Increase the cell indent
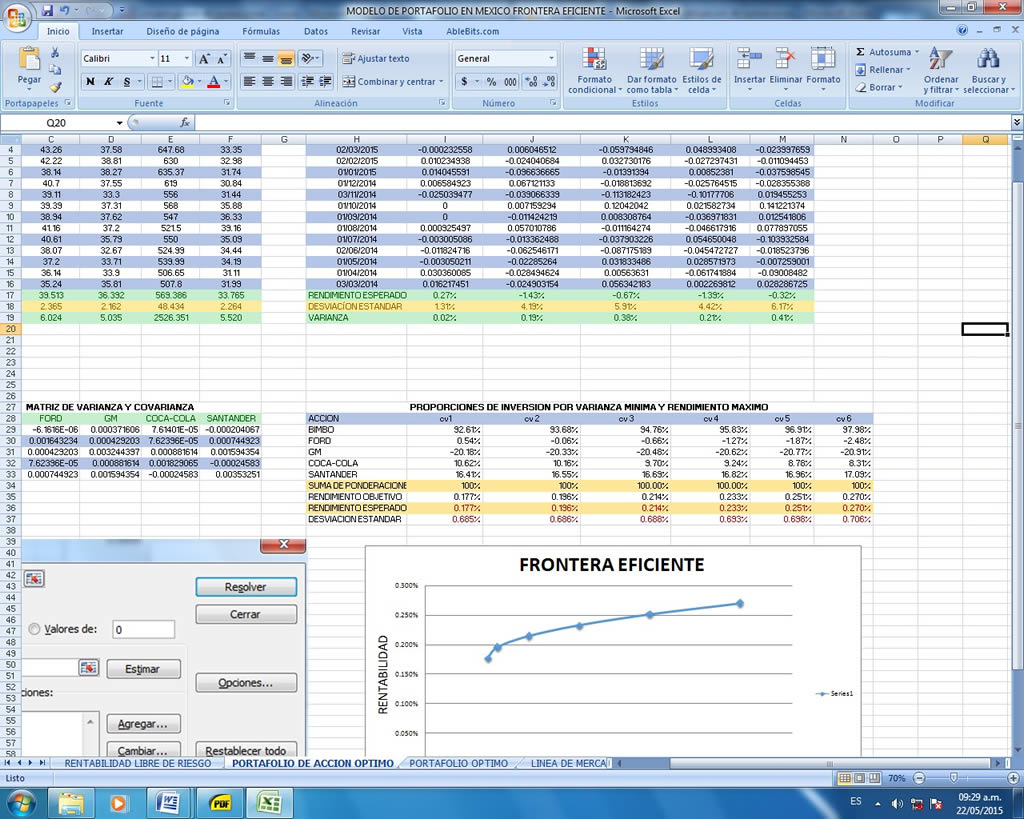The height and width of the screenshot is (819, 1024). pyautogui.click(x=326, y=82)
